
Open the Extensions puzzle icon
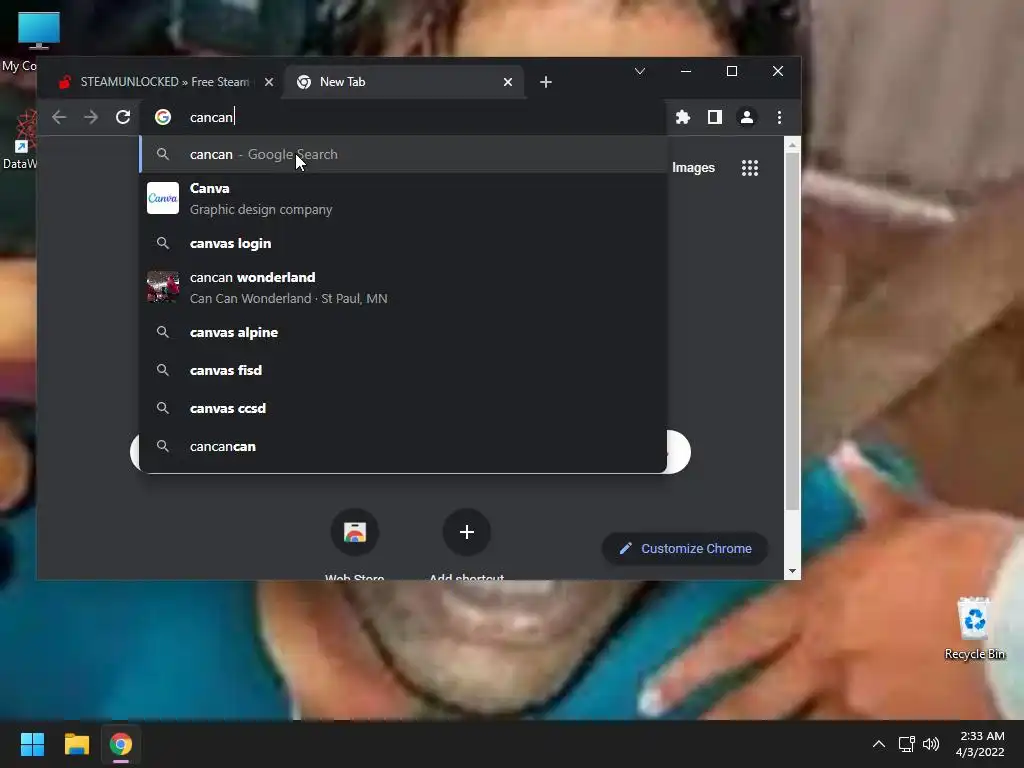click(682, 118)
